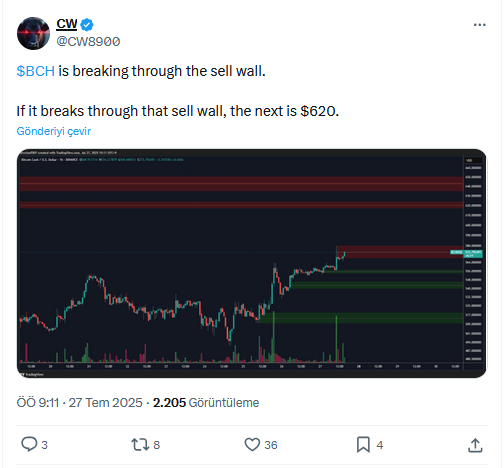Click the like count 36
504x468 pixels.
click(271, 445)
